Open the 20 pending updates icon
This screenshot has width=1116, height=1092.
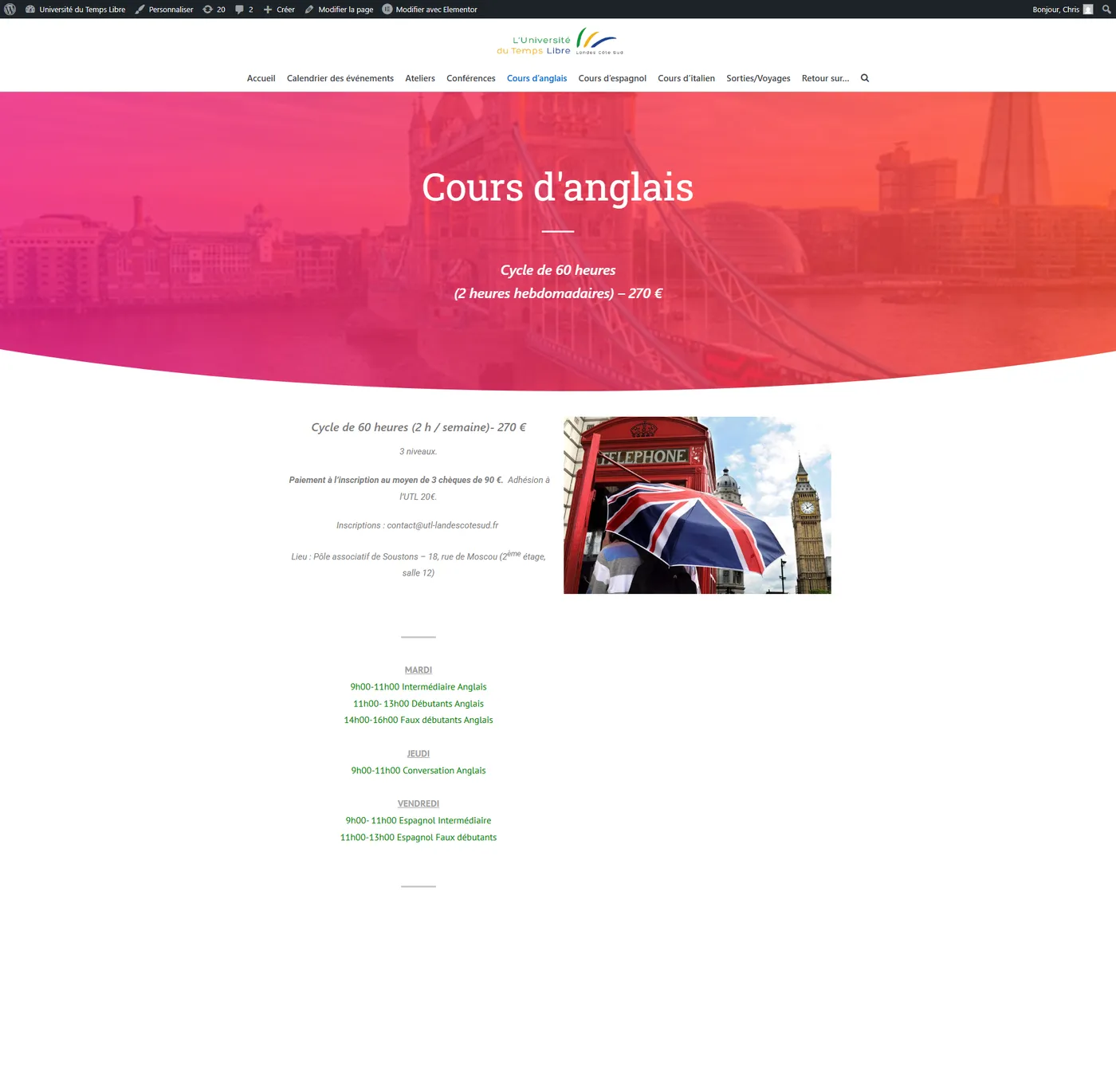pyautogui.click(x=214, y=10)
